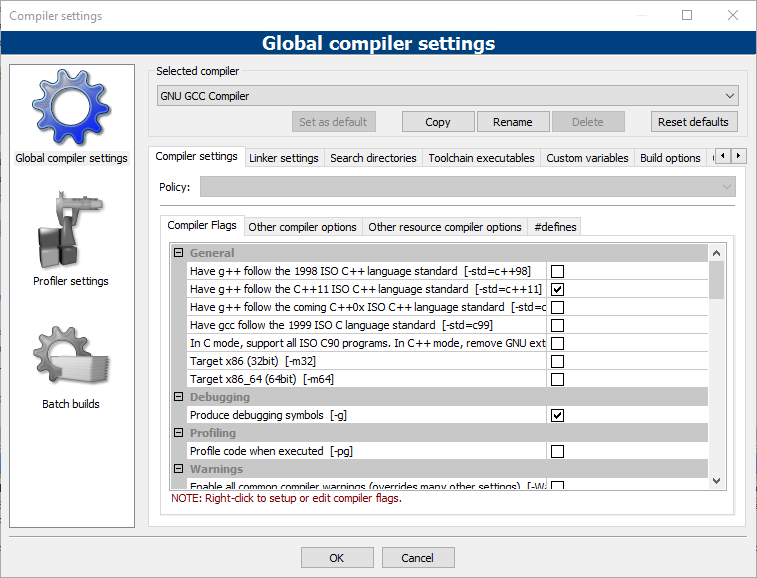Select the Compiler Flags sub-tab
This screenshot has height=578, width=757.
(x=202, y=225)
